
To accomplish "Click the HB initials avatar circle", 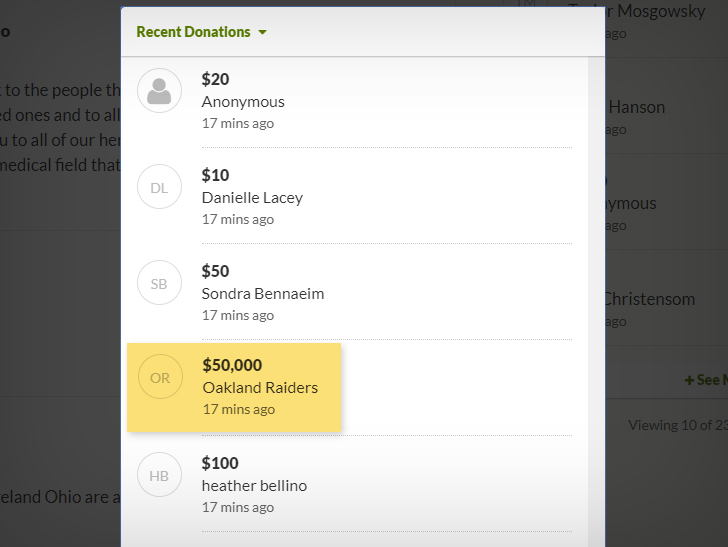I will click(159, 475).
